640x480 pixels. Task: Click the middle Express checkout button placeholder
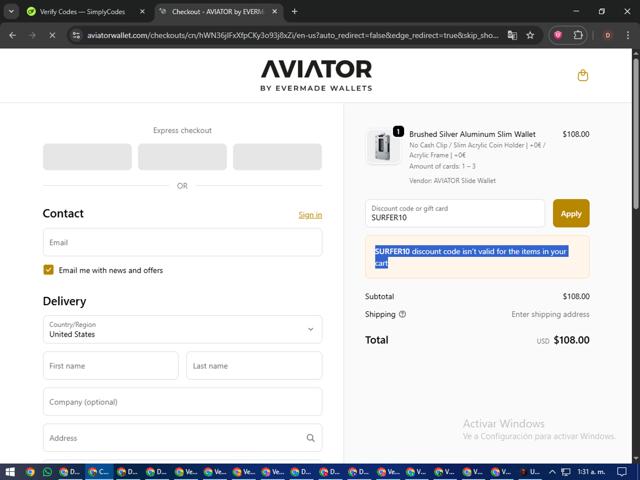coord(182,157)
